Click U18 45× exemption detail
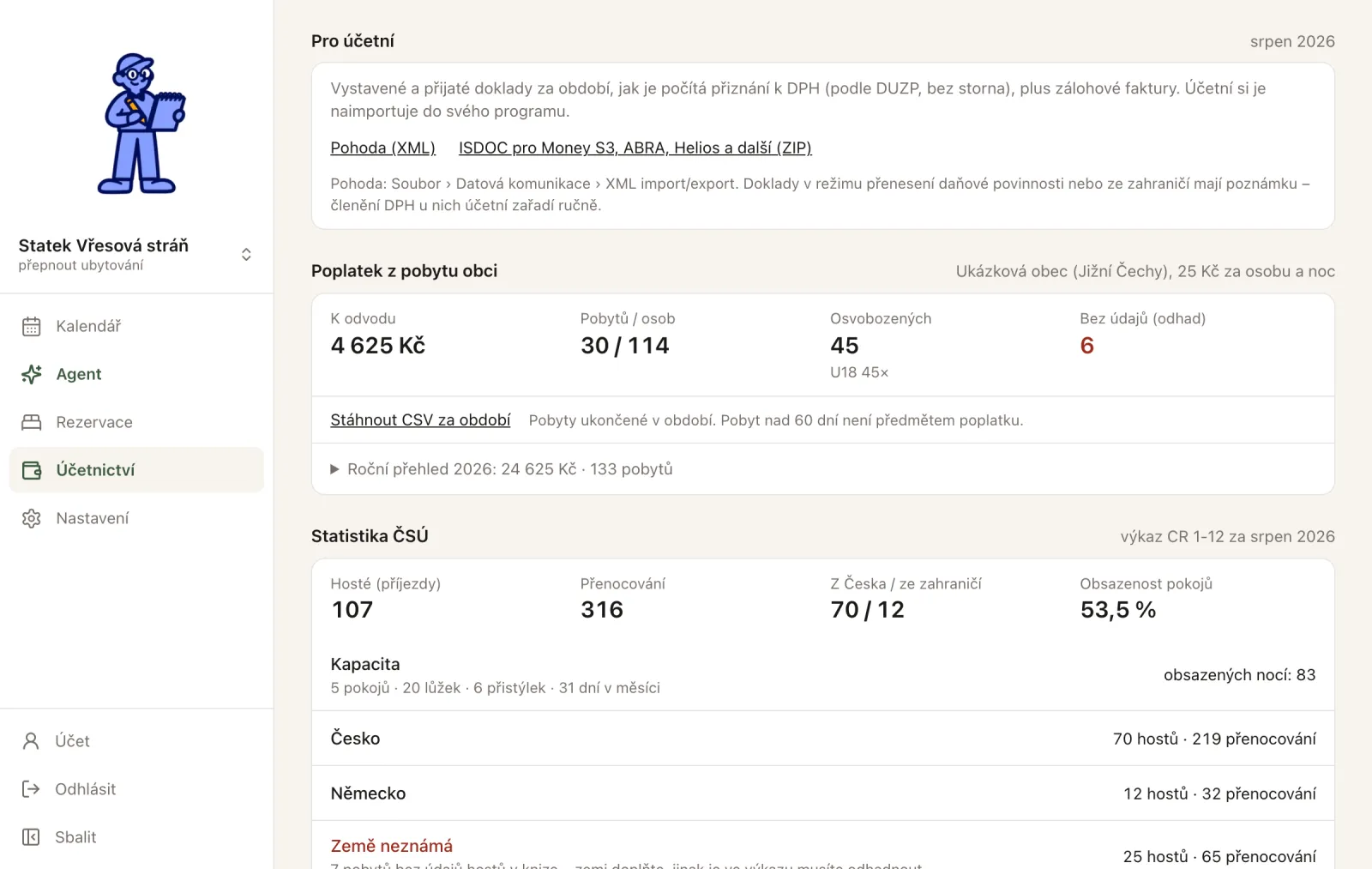The width and height of the screenshot is (1372, 869). (x=859, y=372)
